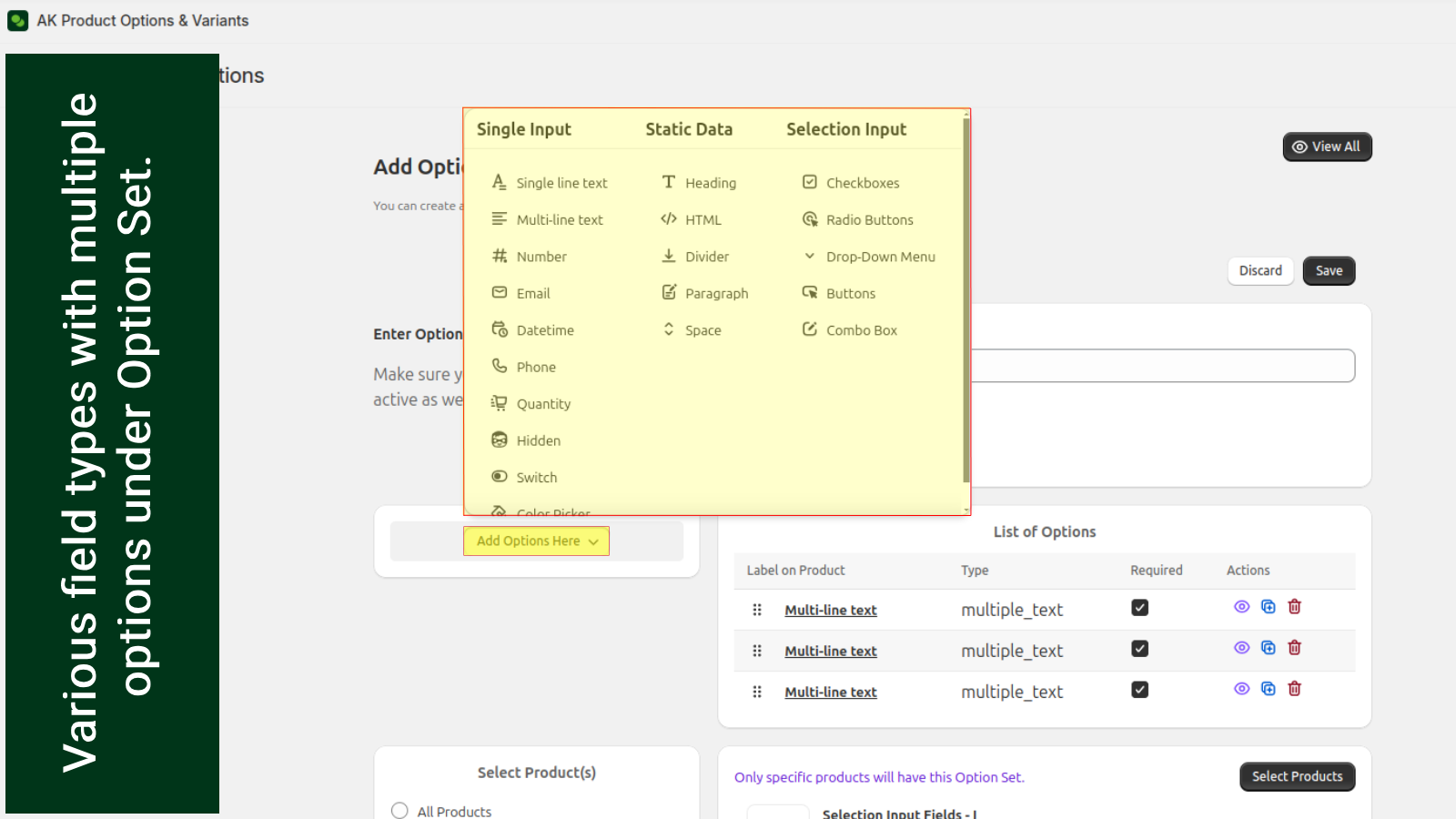The width and height of the screenshot is (1456, 819).
Task: Choose Single line text option
Action: pos(561,183)
